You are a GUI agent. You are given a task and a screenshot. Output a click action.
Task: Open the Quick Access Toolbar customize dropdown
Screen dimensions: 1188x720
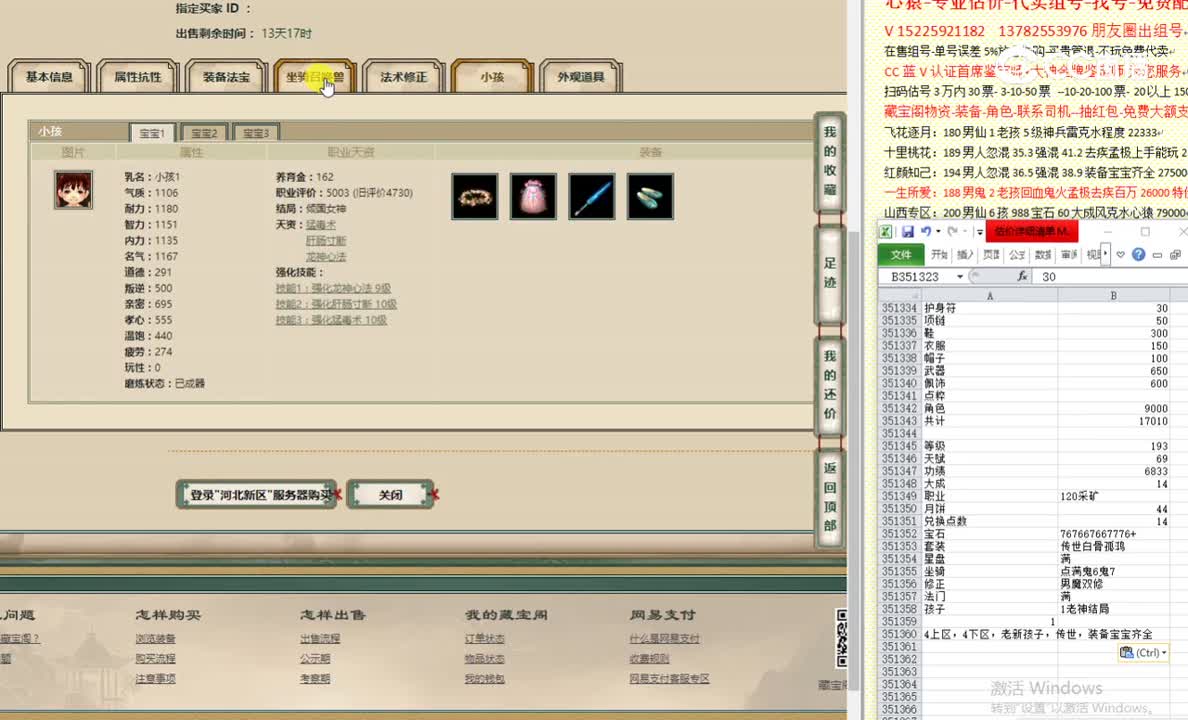coord(978,232)
